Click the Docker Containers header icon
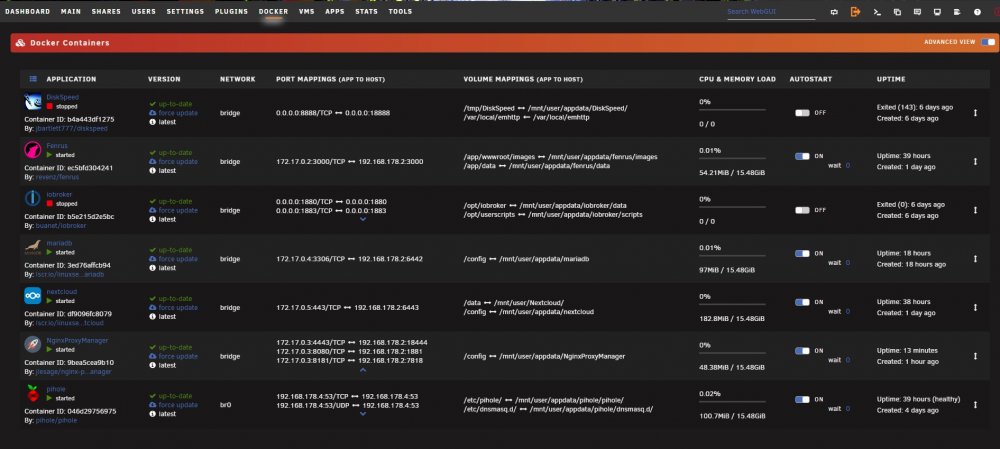The image size is (1000, 449). [x=20, y=43]
